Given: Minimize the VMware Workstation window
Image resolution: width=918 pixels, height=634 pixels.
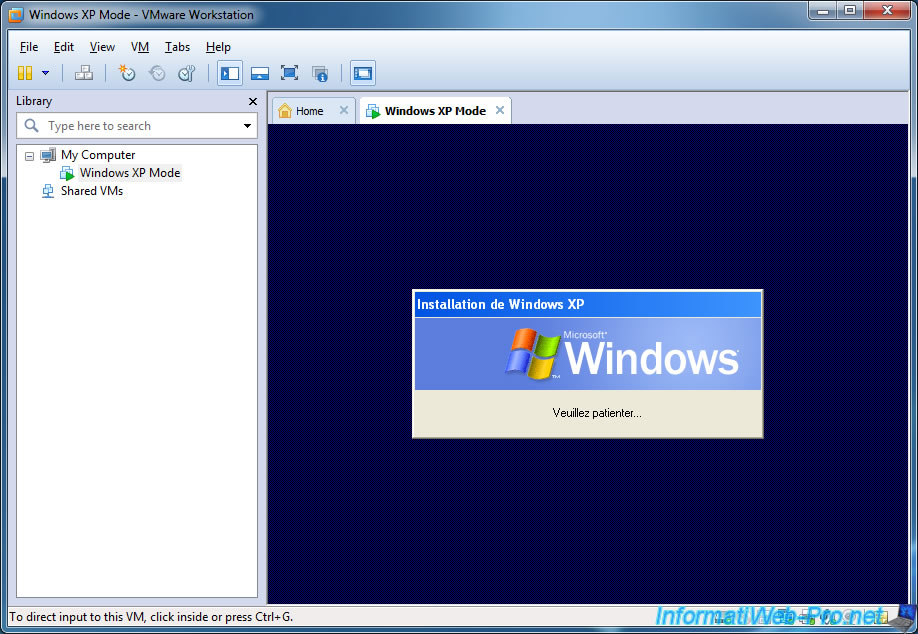Looking at the screenshot, I should (823, 11).
